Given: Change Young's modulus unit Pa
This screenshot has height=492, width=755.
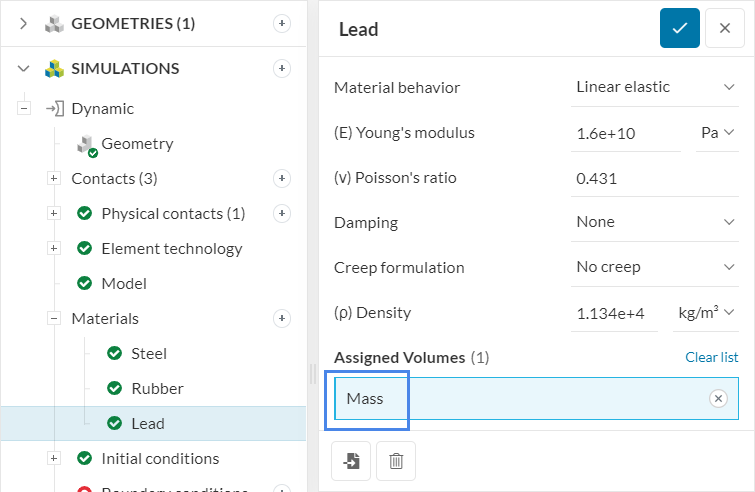Looking at the screenshot, I should 717,133.
